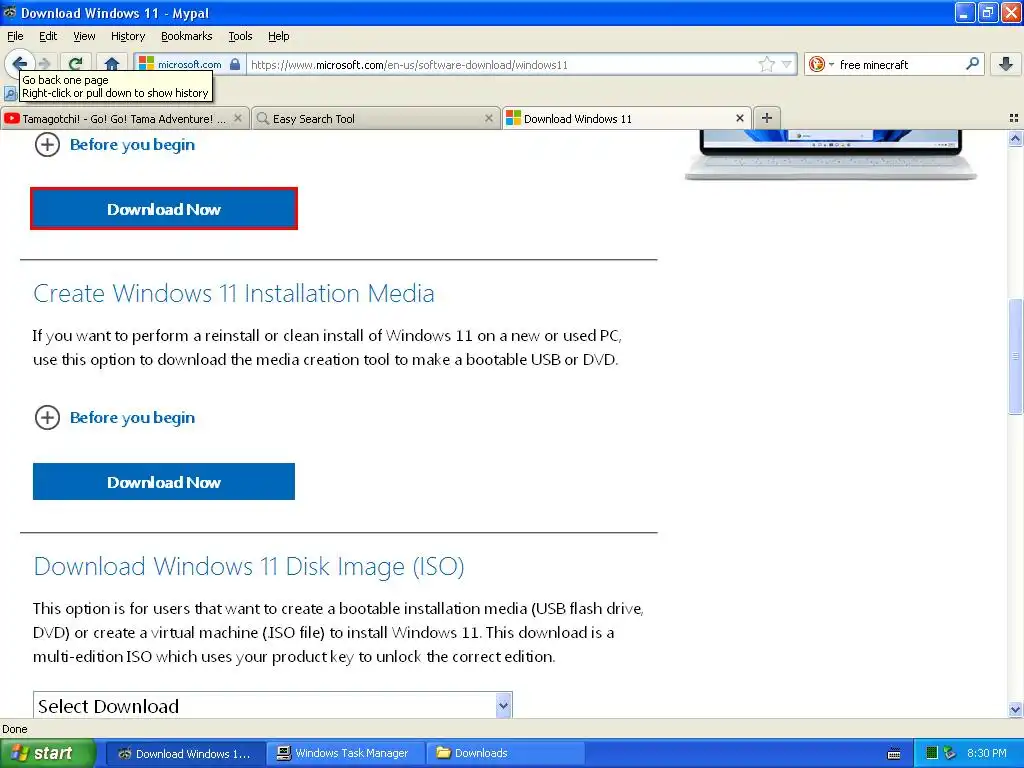Click the red-outlined Download Now button
Image resolution: width=1024 pixels, height=768 pixels.
(164, 209)
